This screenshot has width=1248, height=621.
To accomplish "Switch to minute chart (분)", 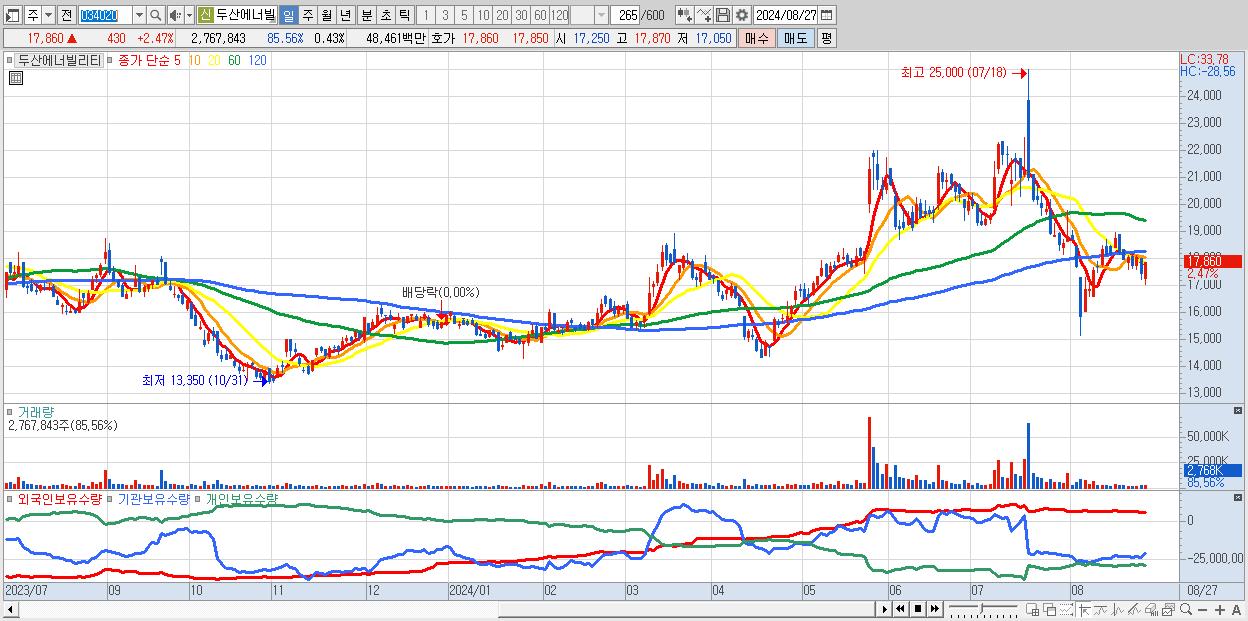I will 365,15.
